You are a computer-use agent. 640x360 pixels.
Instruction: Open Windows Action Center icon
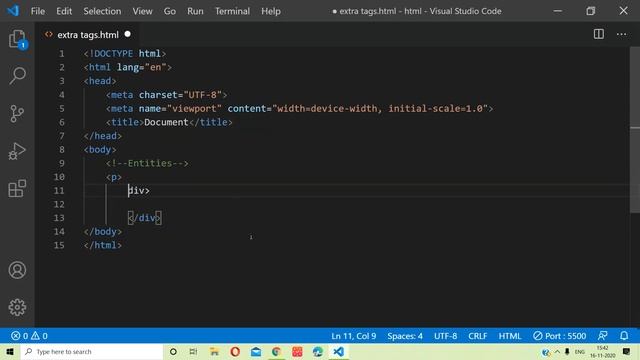[x=626, y=351]
